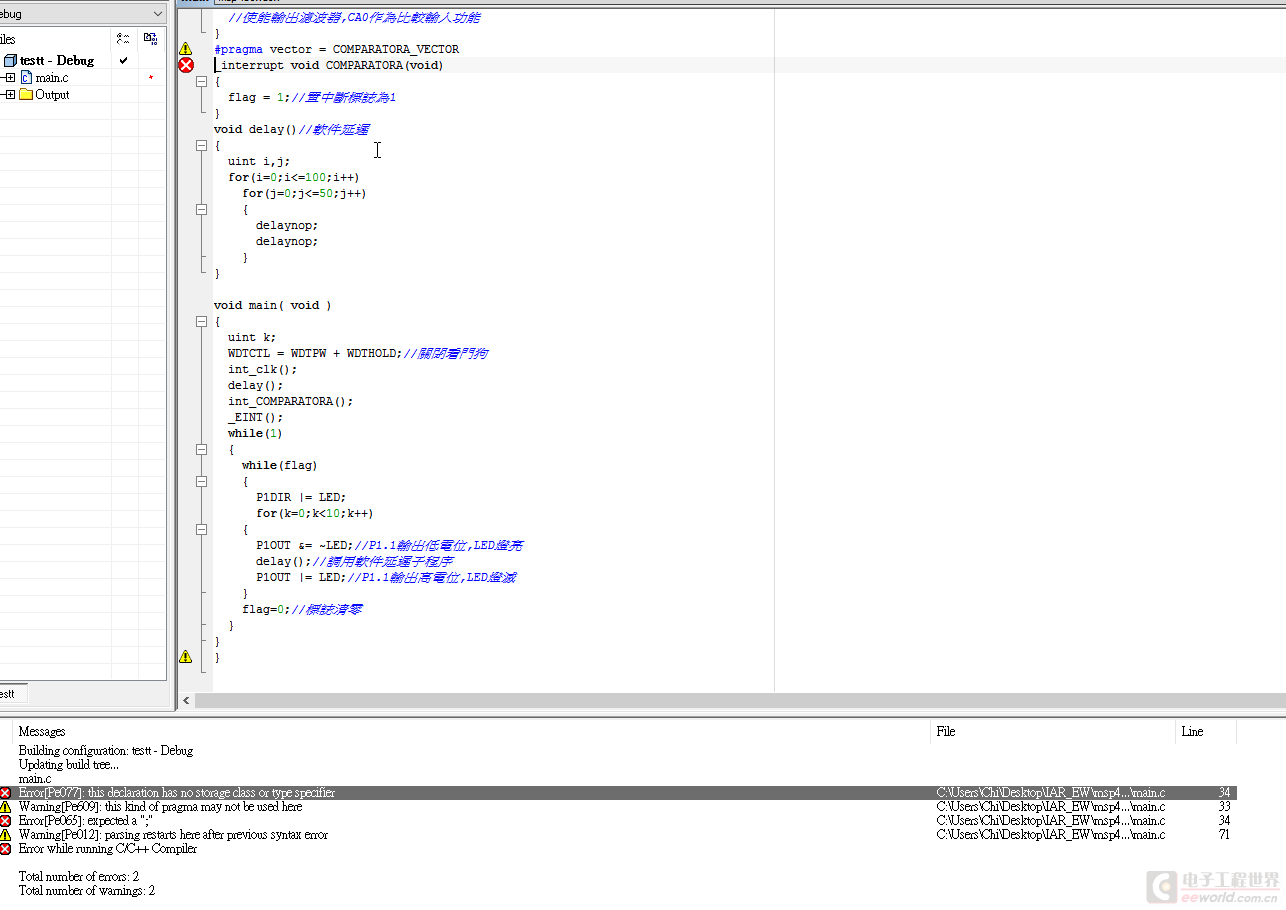Click the editor's horizontal scrollbar track
1286x910 pixels.
click(739, 701)
